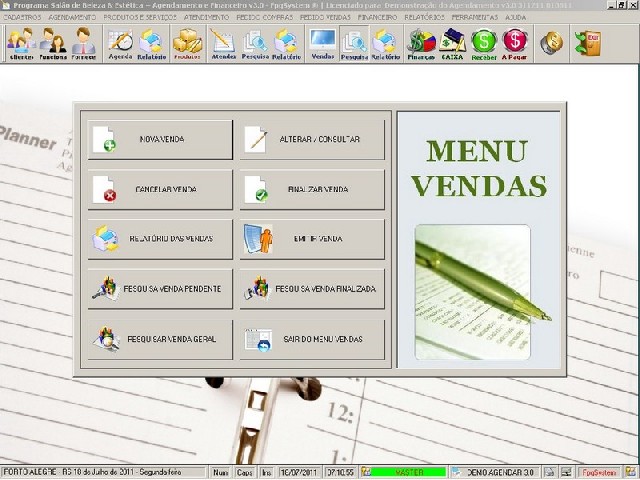640x480 pixels.
Task: Click the PESQUISA VENDA FINALIZADA button
Action: click(x=312, y=289)
